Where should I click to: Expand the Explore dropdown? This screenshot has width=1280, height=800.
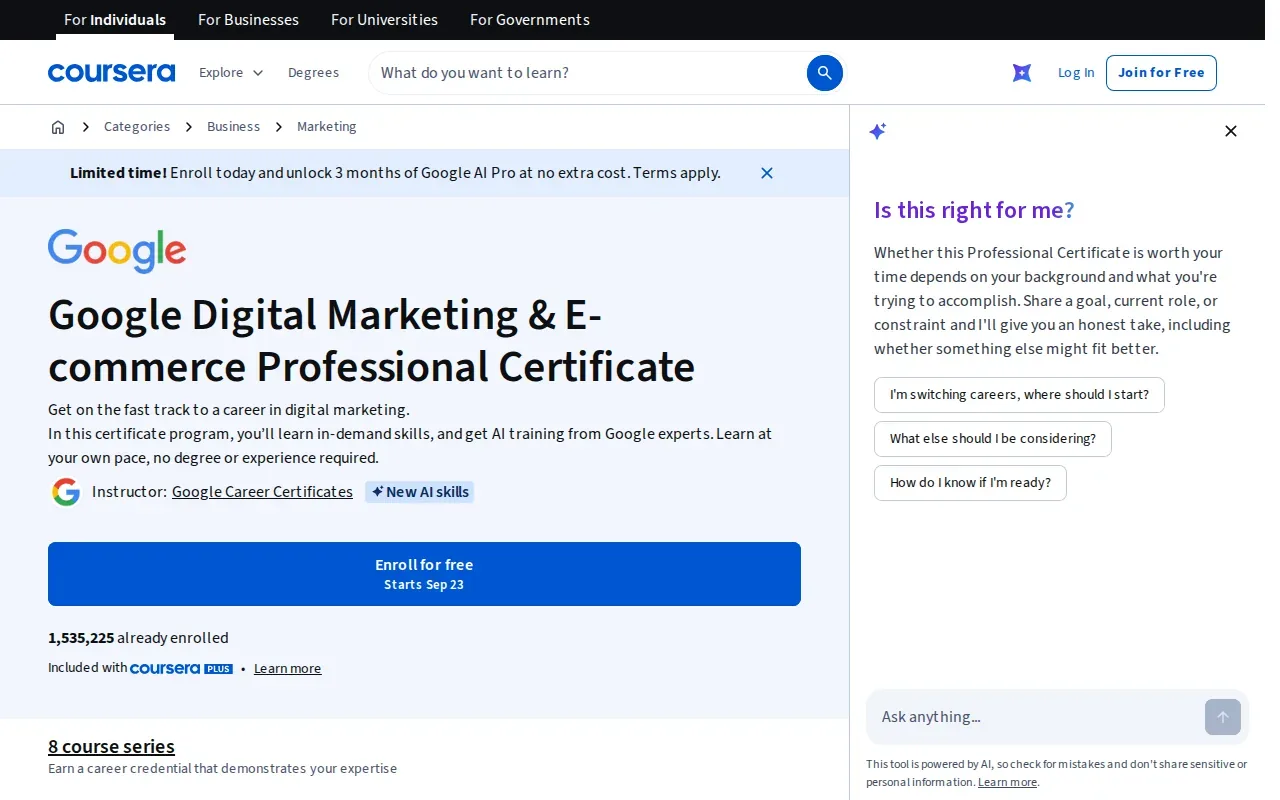tap(231, 73)
